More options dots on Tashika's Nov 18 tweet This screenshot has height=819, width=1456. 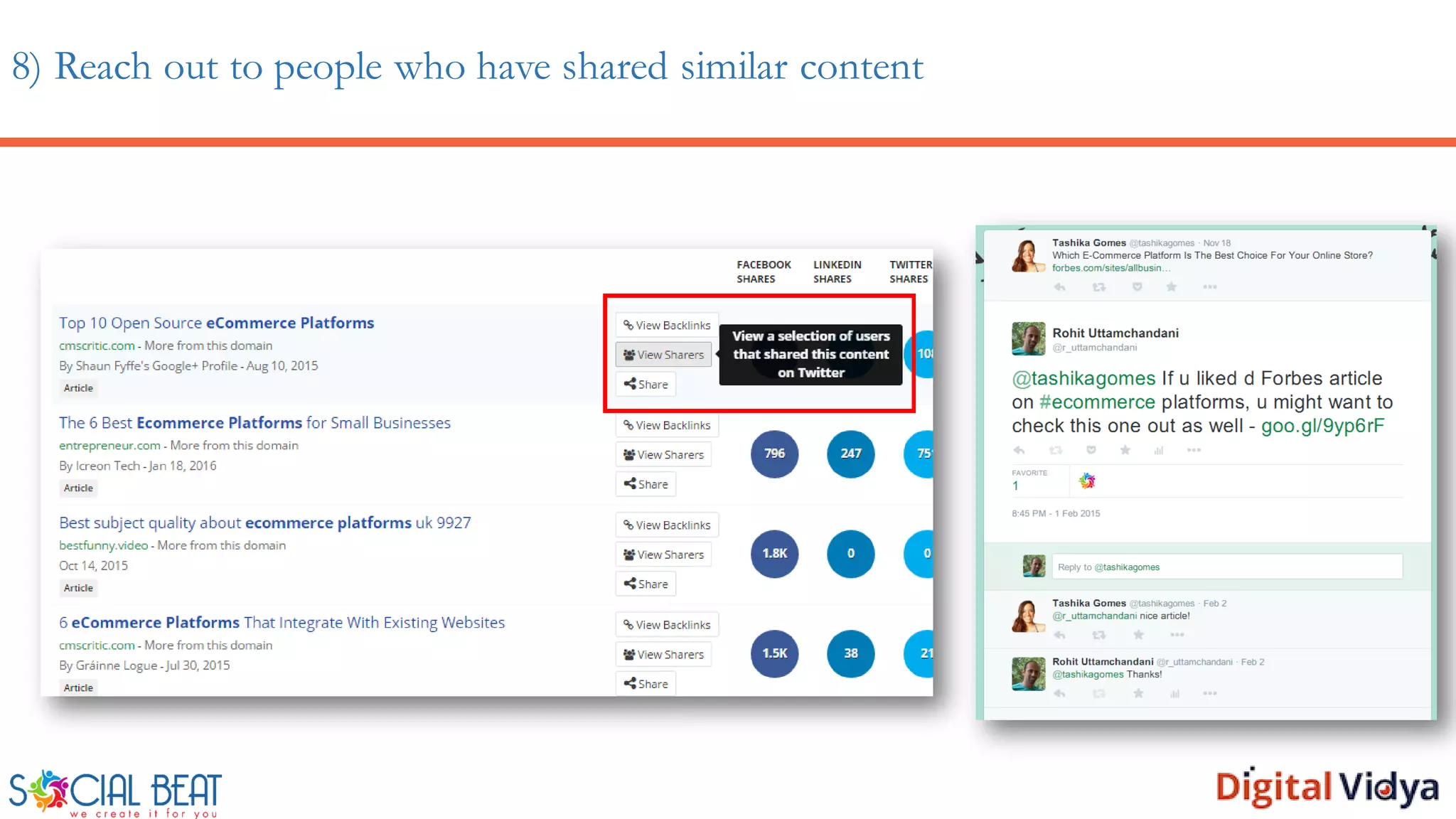click(x=1210, y=287)
